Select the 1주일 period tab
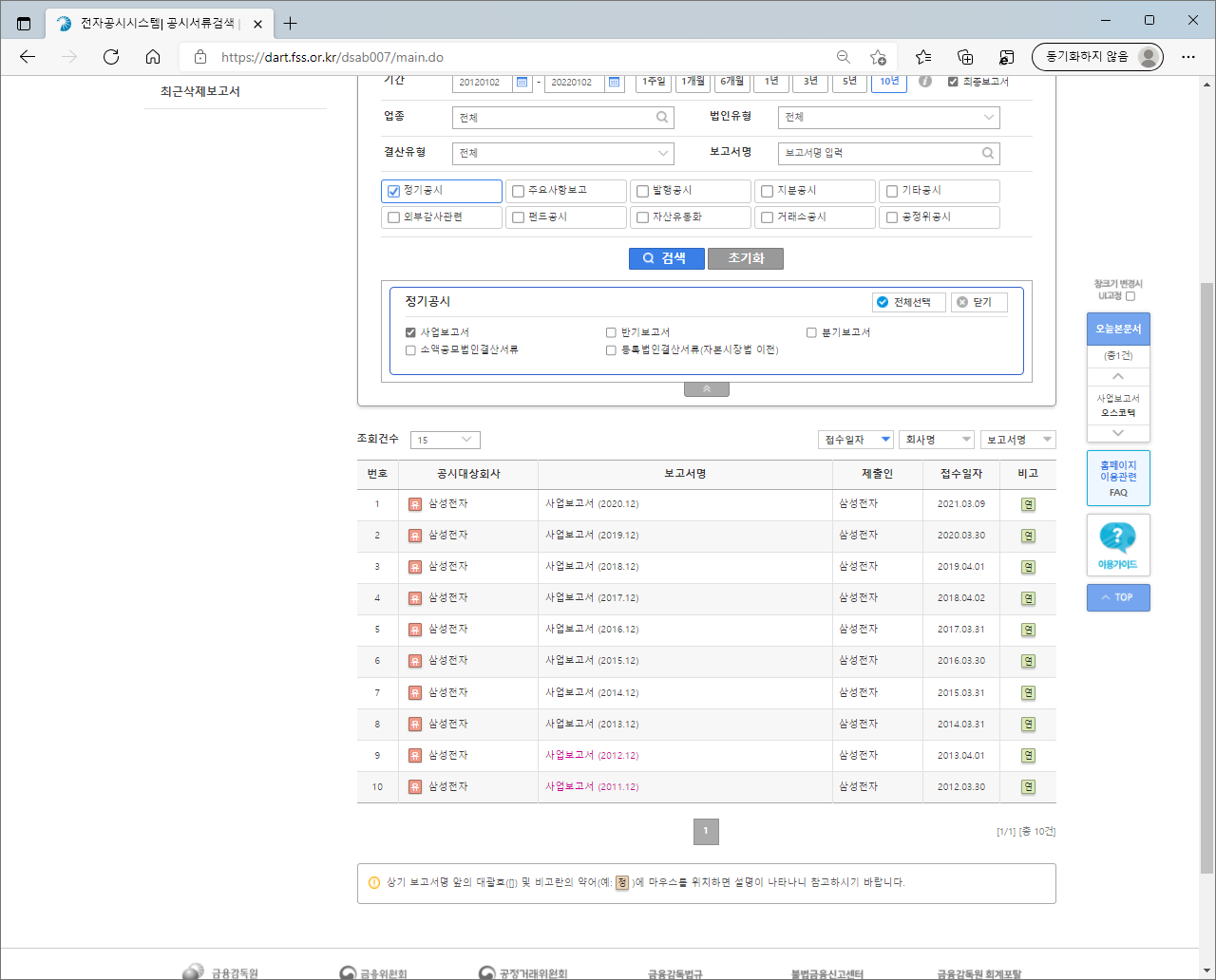 pyautogui.click(x=654, y=82)
